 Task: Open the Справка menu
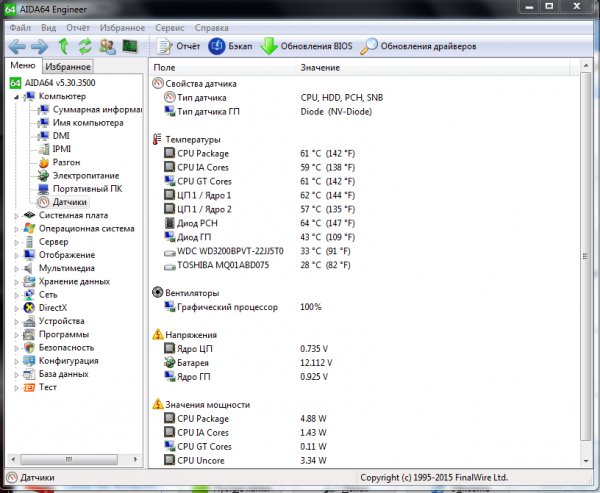click(212, 28)
